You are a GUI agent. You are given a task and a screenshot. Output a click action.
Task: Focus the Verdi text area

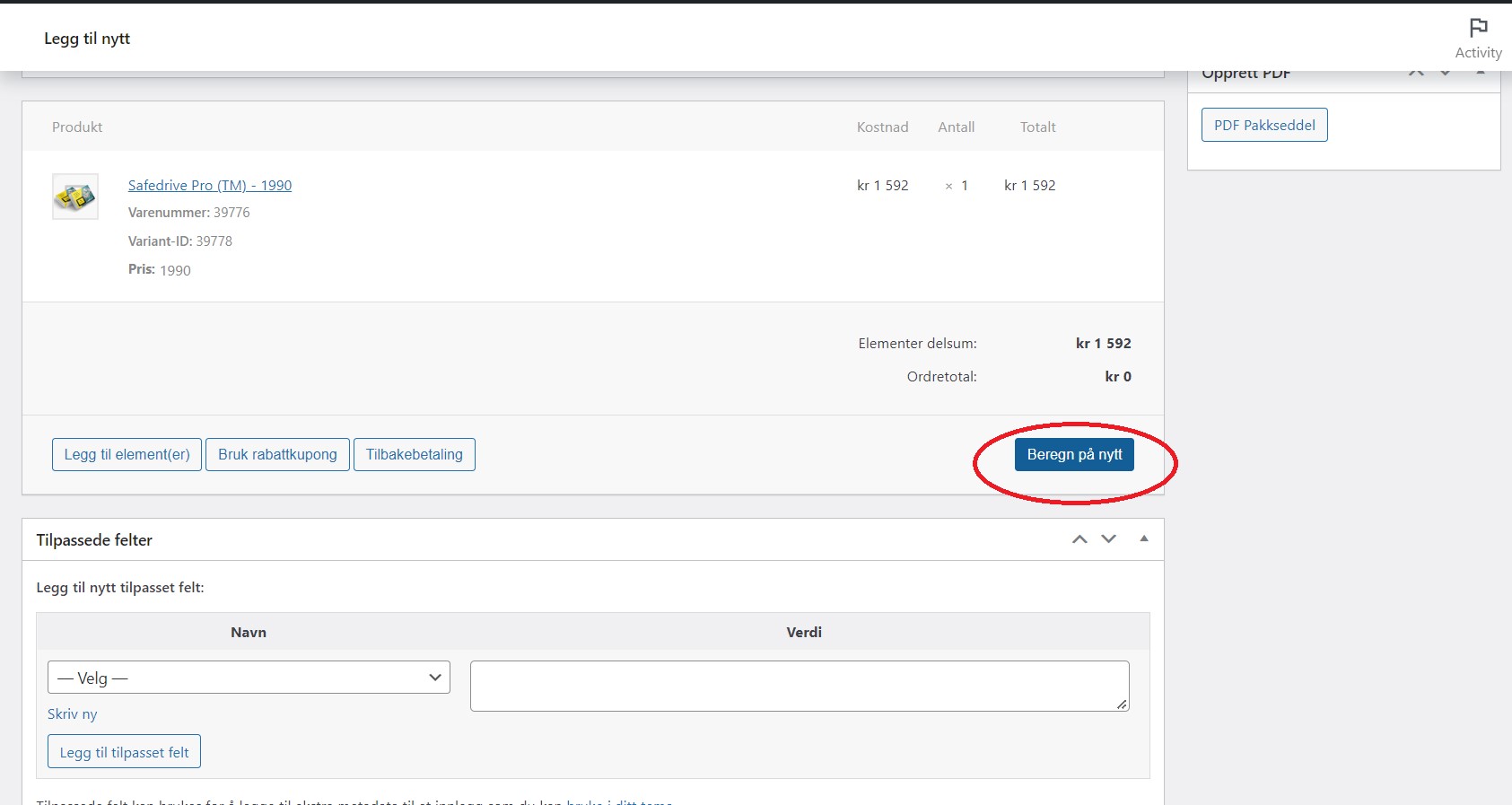tap(799, 686)
